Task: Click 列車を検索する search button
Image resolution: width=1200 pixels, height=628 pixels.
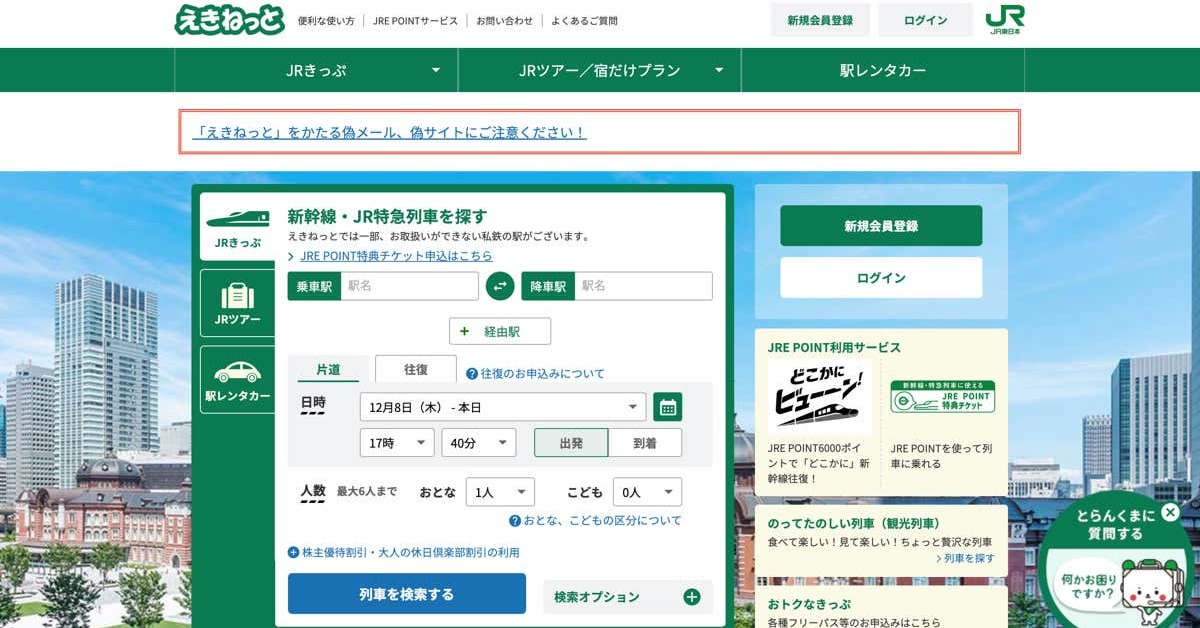Action: coord(407,594)
